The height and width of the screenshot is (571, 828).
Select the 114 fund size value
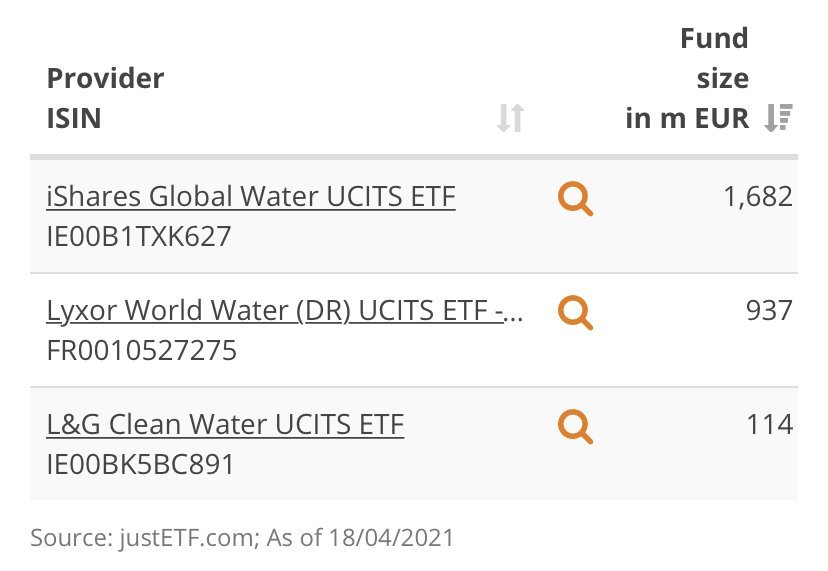(769, 425)
